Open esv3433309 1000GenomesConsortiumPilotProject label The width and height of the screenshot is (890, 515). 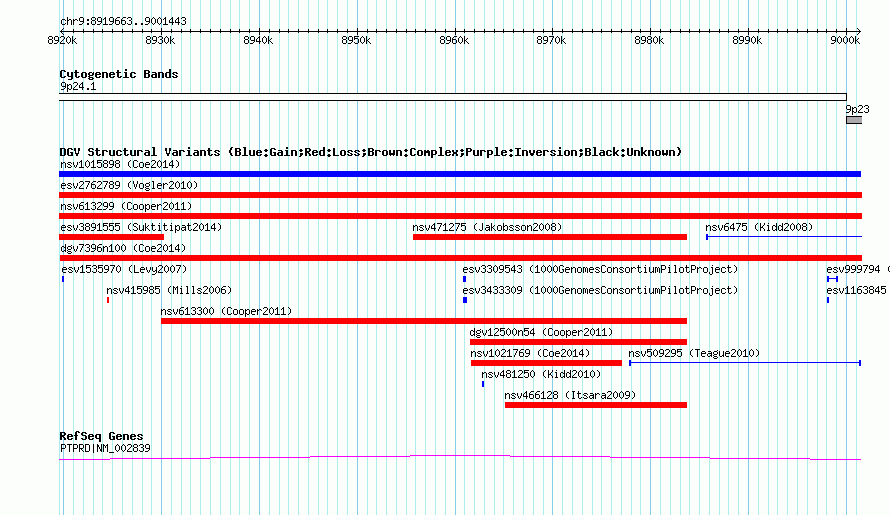pos(600,290)
